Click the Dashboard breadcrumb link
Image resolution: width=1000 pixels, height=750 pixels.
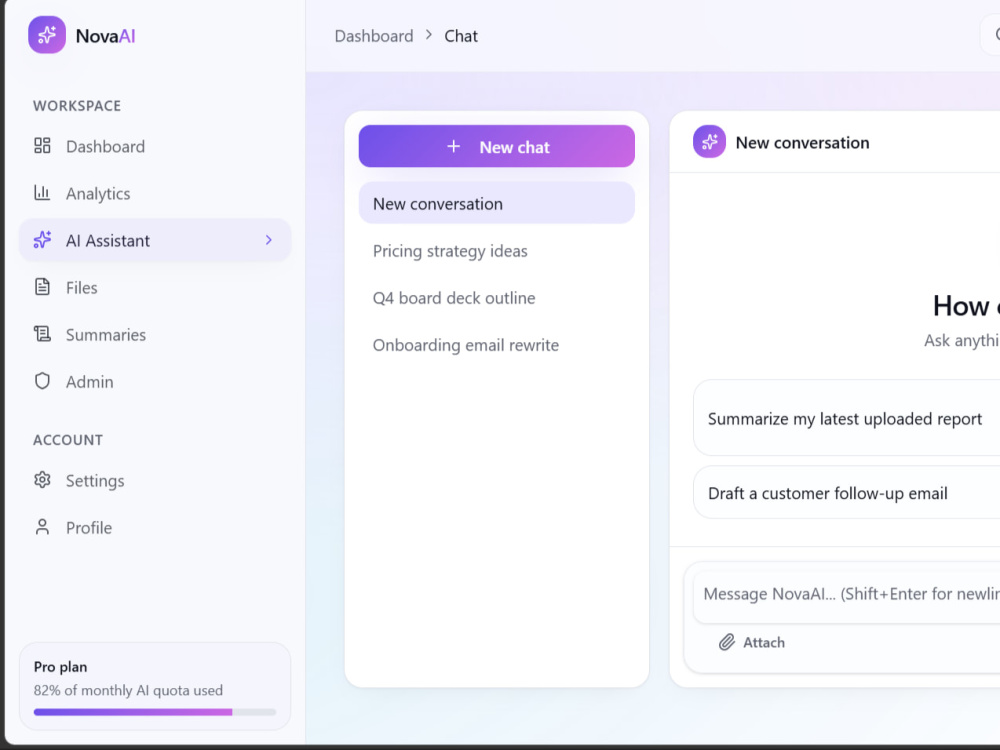(374, 36)
